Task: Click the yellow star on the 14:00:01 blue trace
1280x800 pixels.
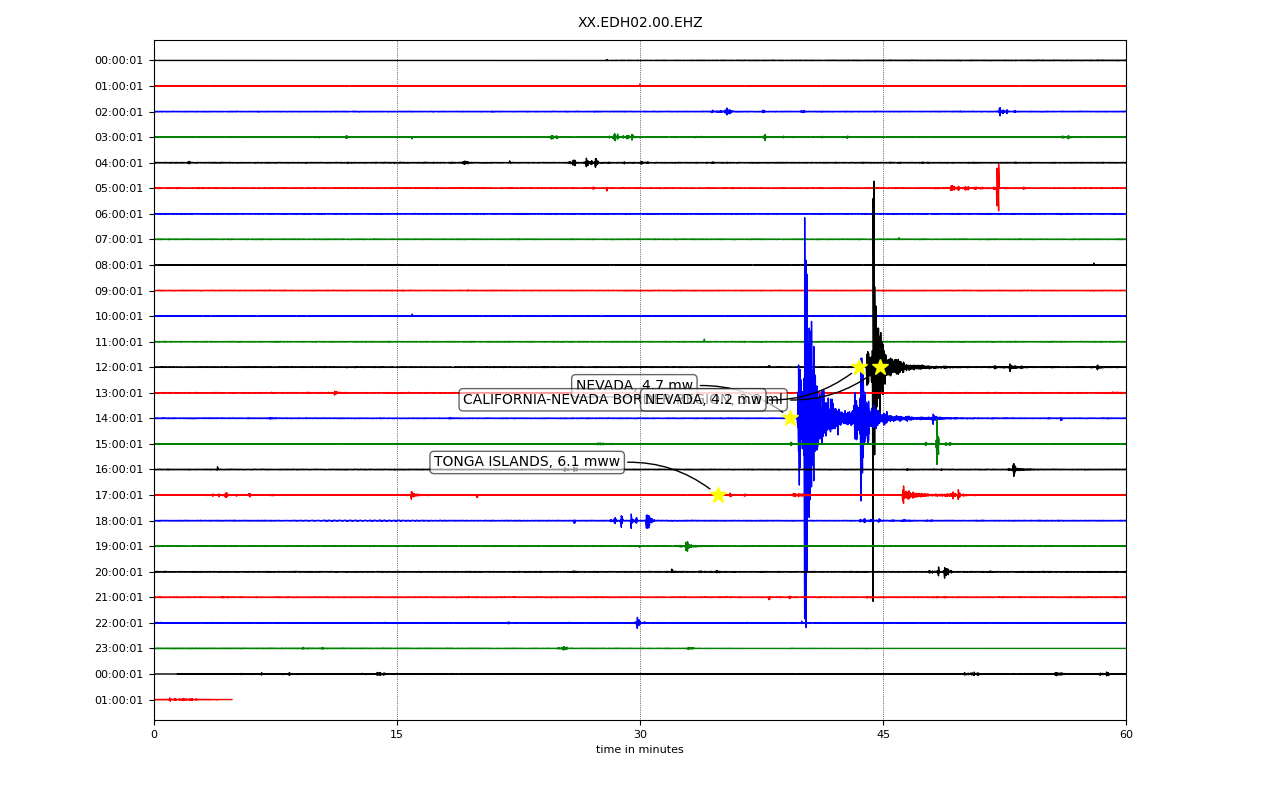Action: coord(790,418)
